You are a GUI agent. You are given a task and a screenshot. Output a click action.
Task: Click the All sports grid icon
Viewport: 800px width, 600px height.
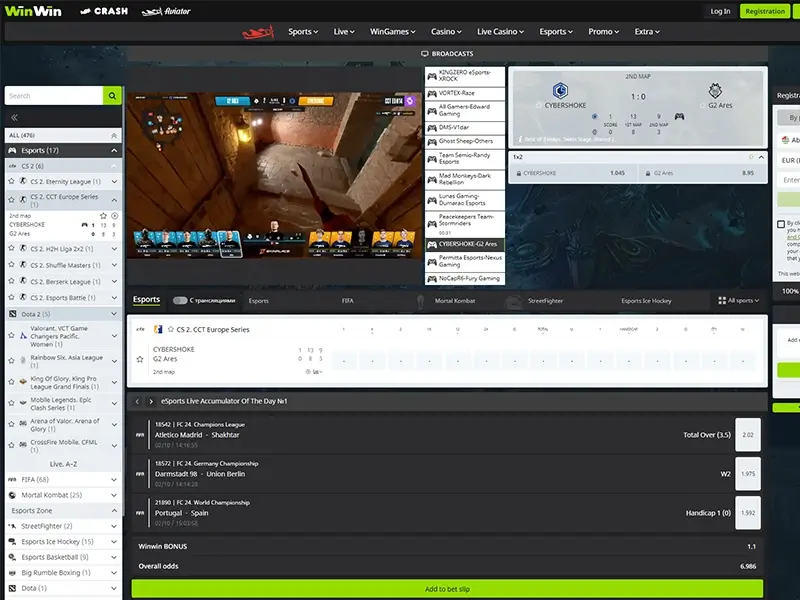tap(722, 301)
